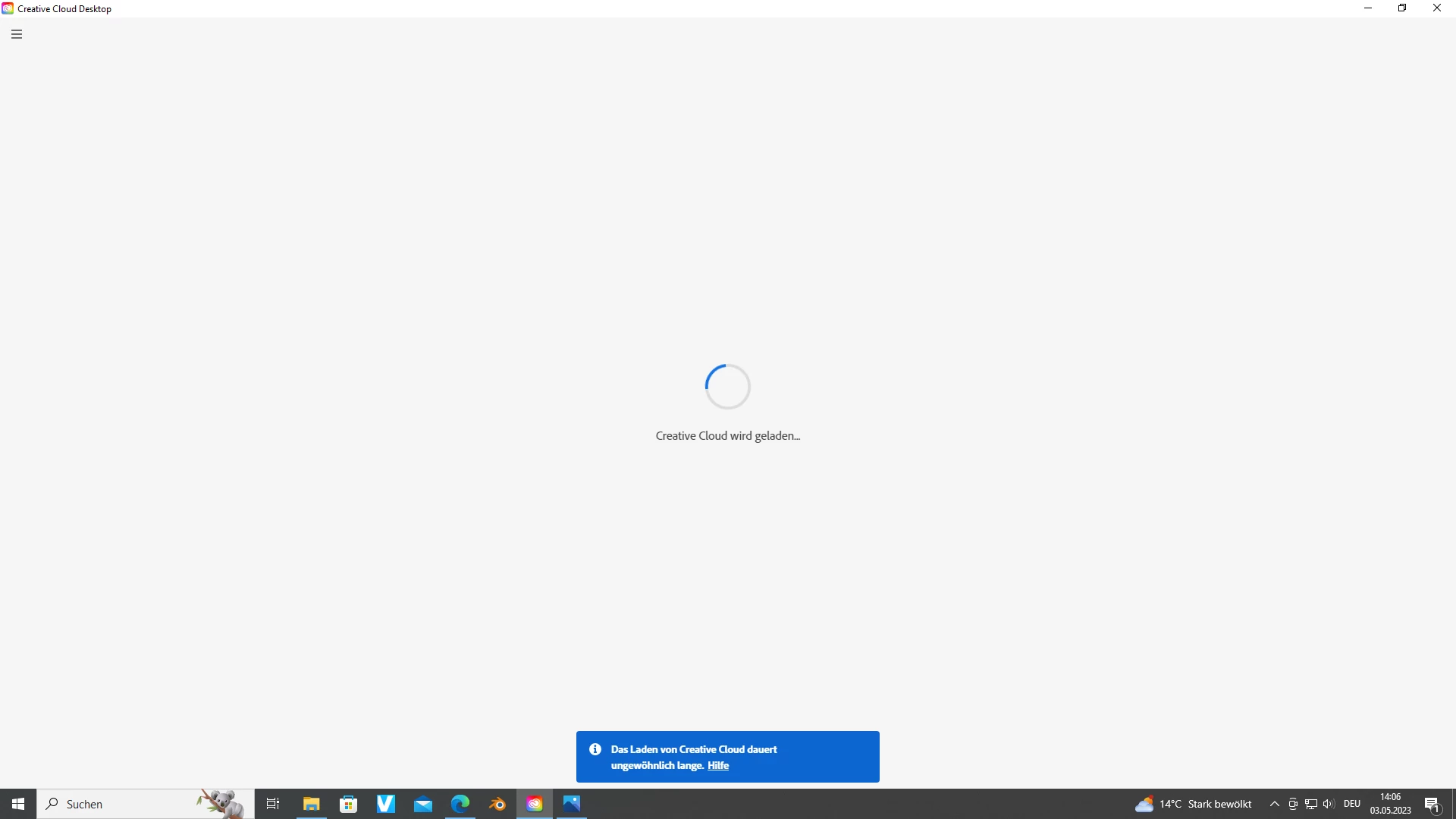Image resolution: width=1456 pixels, height=819 pixels.
Task: Click the Creative Cloud taskbar icon
Action: tap(535, 804)
